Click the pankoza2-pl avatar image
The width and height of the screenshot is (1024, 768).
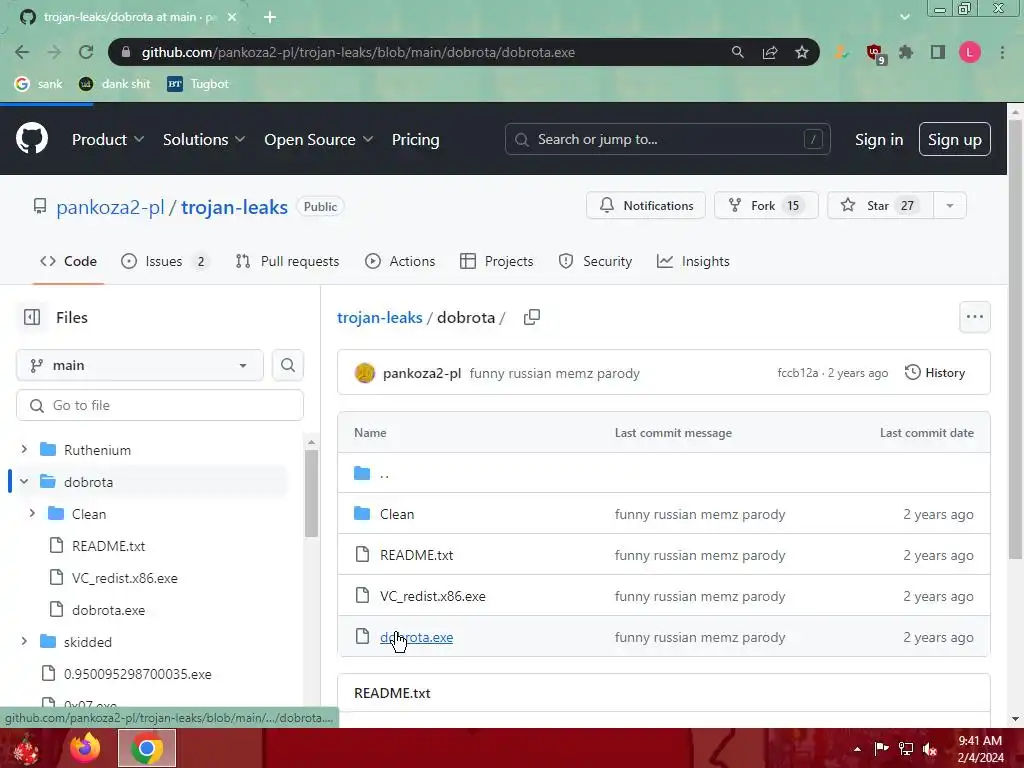tap(364, 373)
